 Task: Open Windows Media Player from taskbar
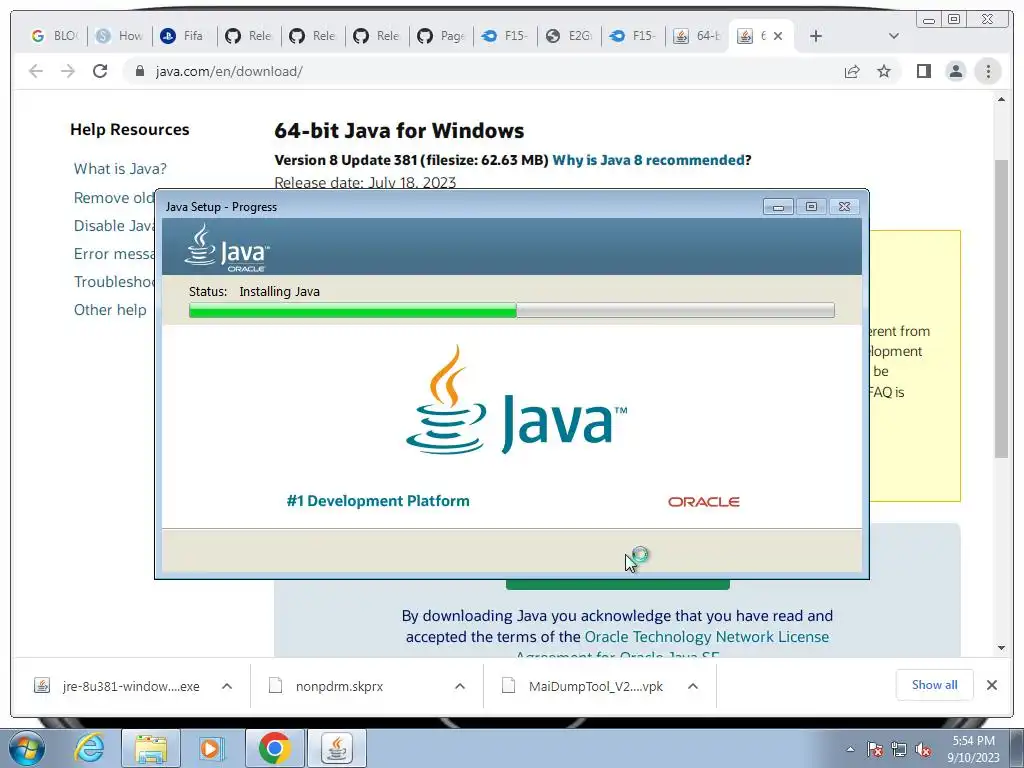212,748
